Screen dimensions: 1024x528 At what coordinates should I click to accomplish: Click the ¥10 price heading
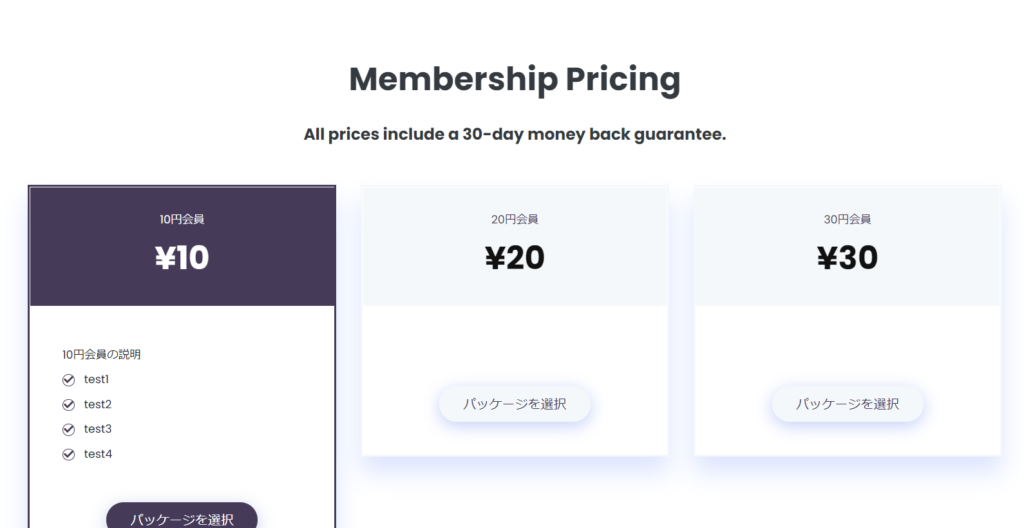coord(182,257)
